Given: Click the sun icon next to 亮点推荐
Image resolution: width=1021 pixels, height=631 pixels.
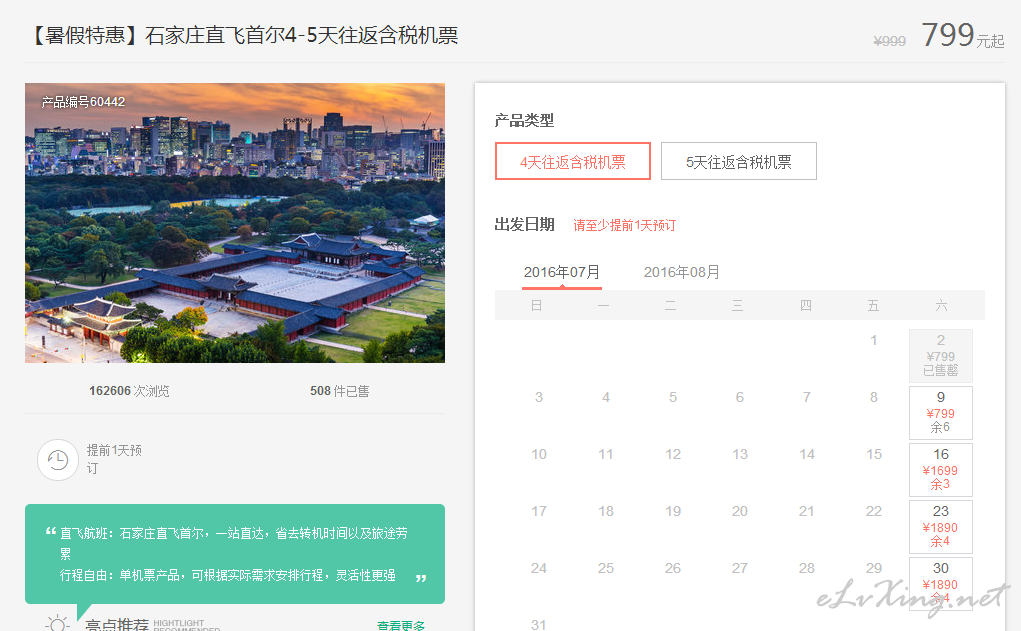Looking at the screenshot, I should tap(57, 623).
